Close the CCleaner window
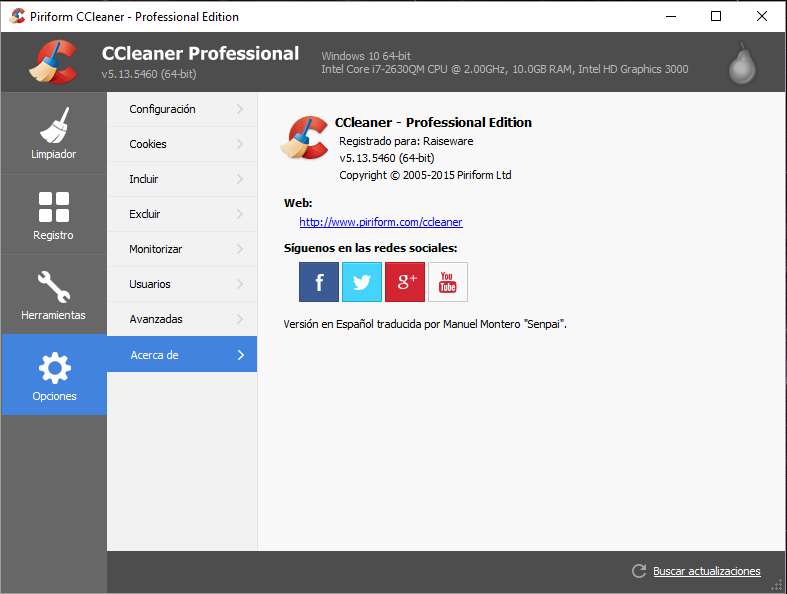This screenshot has height=594, width=787. coord(762,16)
